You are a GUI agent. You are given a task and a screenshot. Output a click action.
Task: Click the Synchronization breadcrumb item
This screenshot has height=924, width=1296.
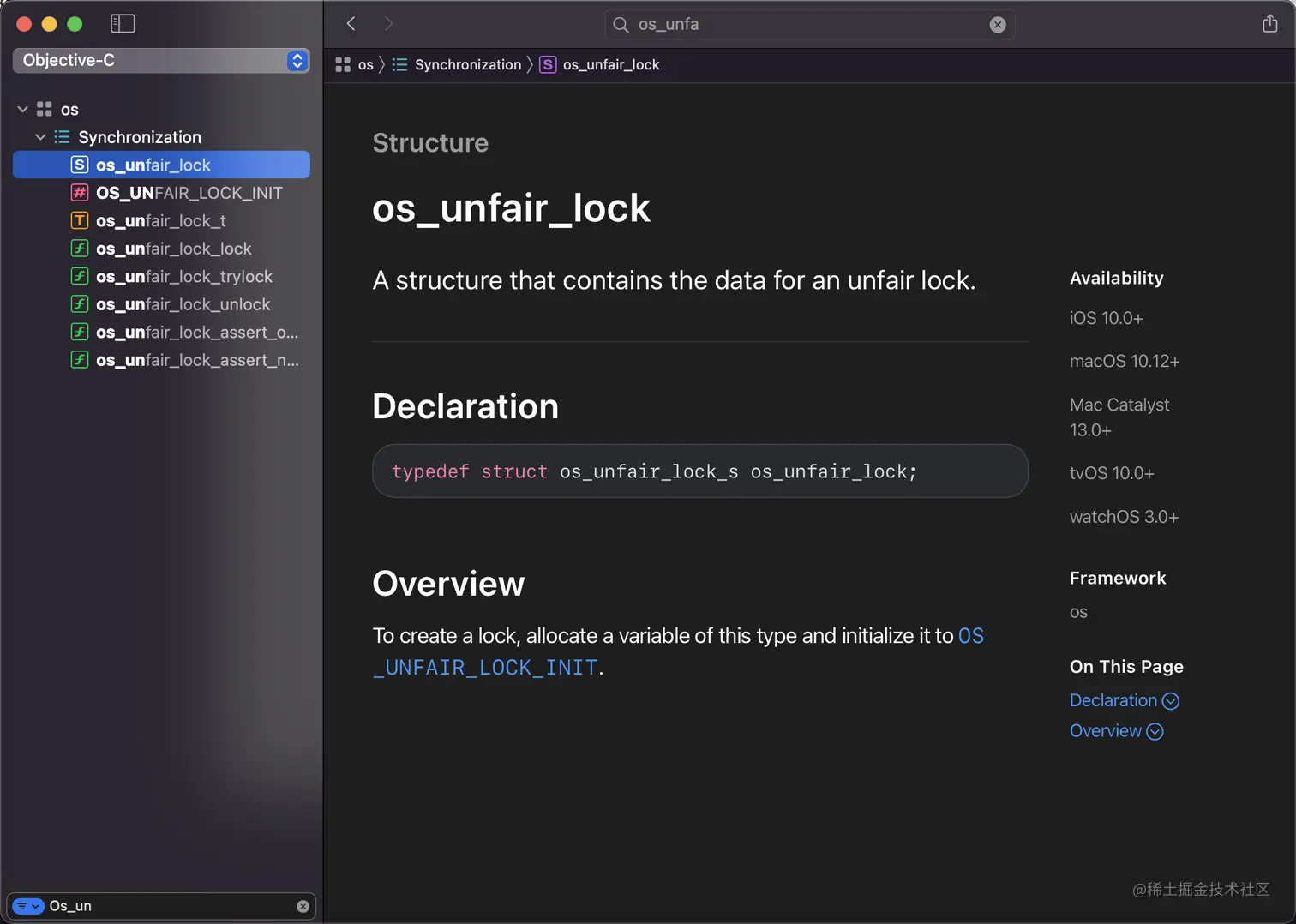pyautogui.click(x=468, y=64)
